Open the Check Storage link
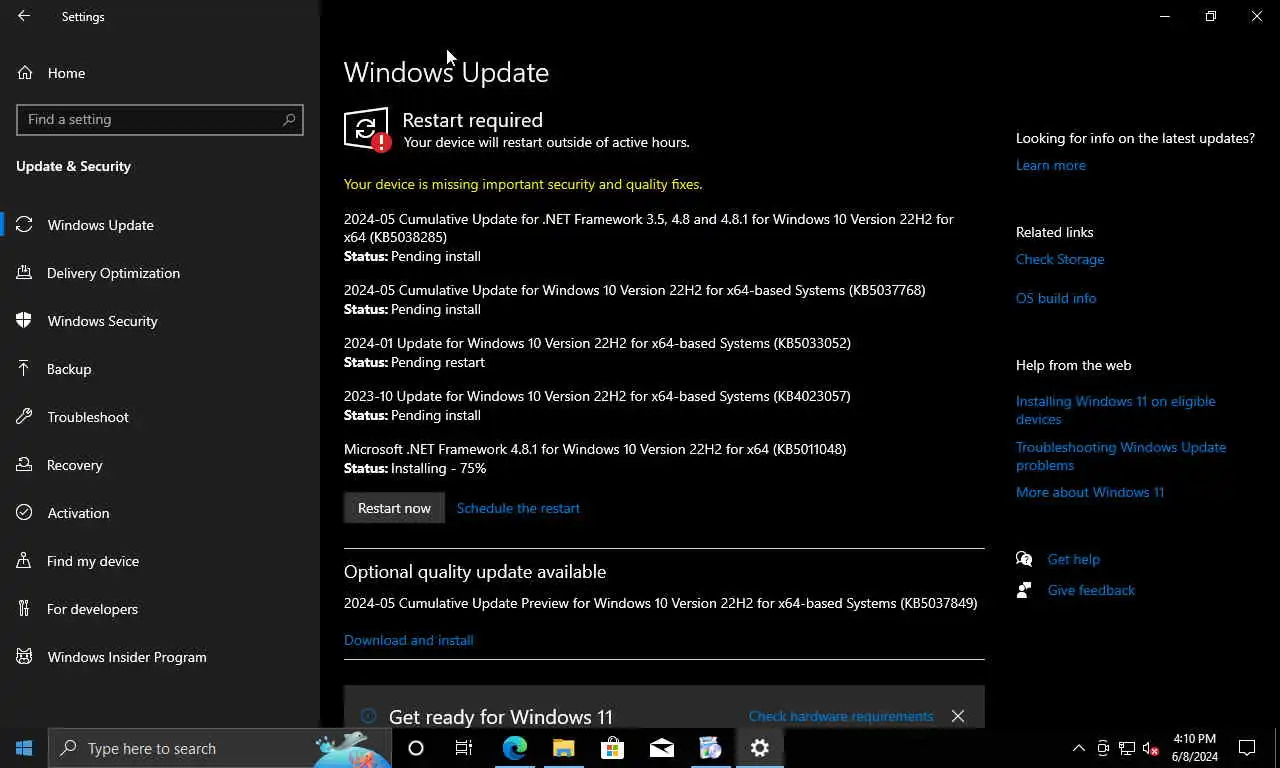Image resolution: width=1280 pixels, height=768 pixels. [x=1060, y=259]
